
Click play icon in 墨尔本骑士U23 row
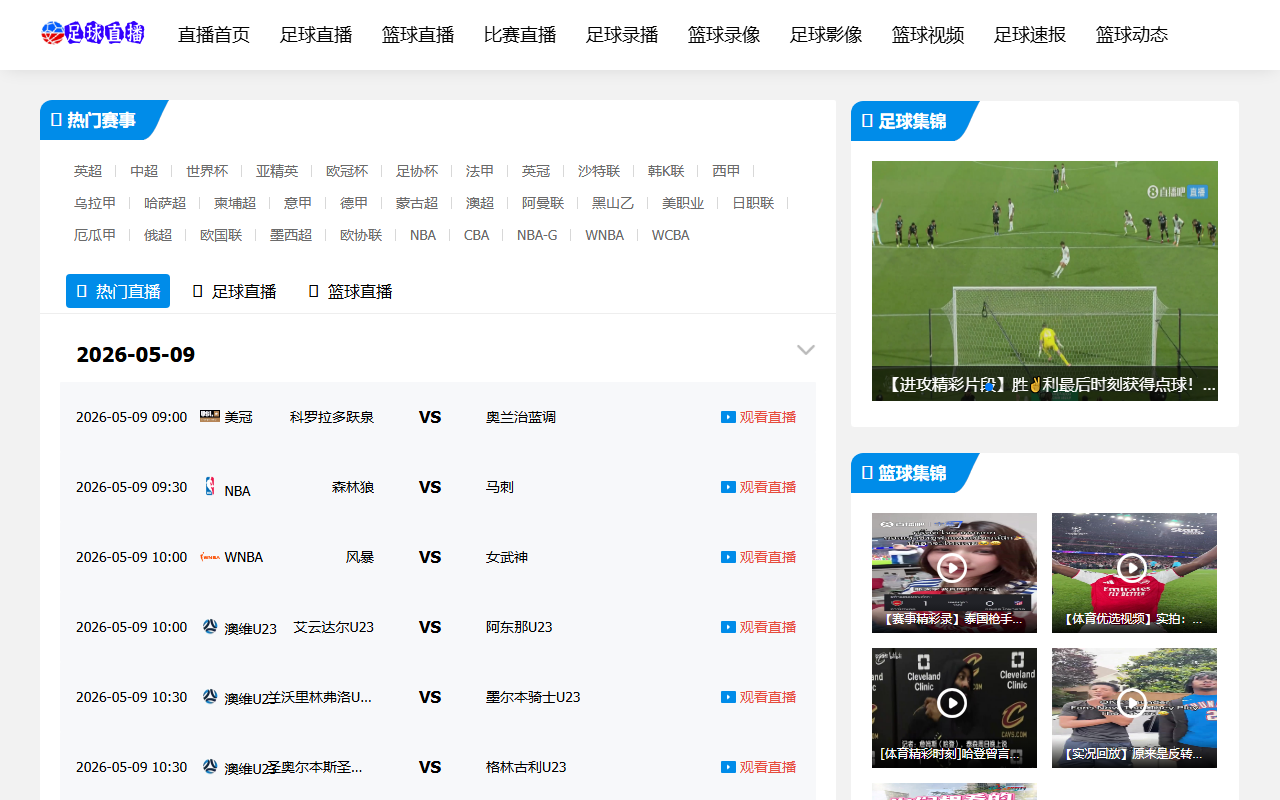pyautogui.click(x=728, y=697)
